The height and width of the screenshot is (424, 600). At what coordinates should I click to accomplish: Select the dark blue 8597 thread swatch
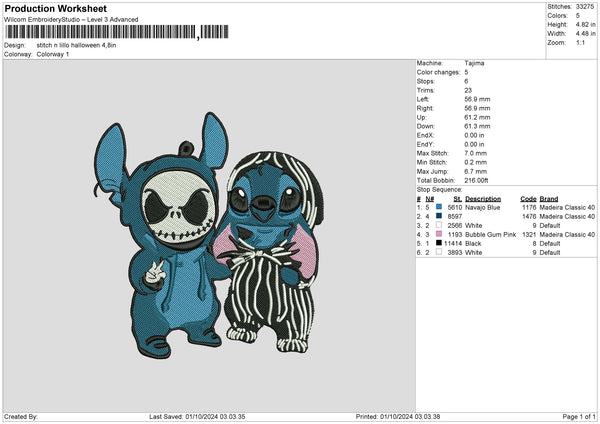(440, 216)
